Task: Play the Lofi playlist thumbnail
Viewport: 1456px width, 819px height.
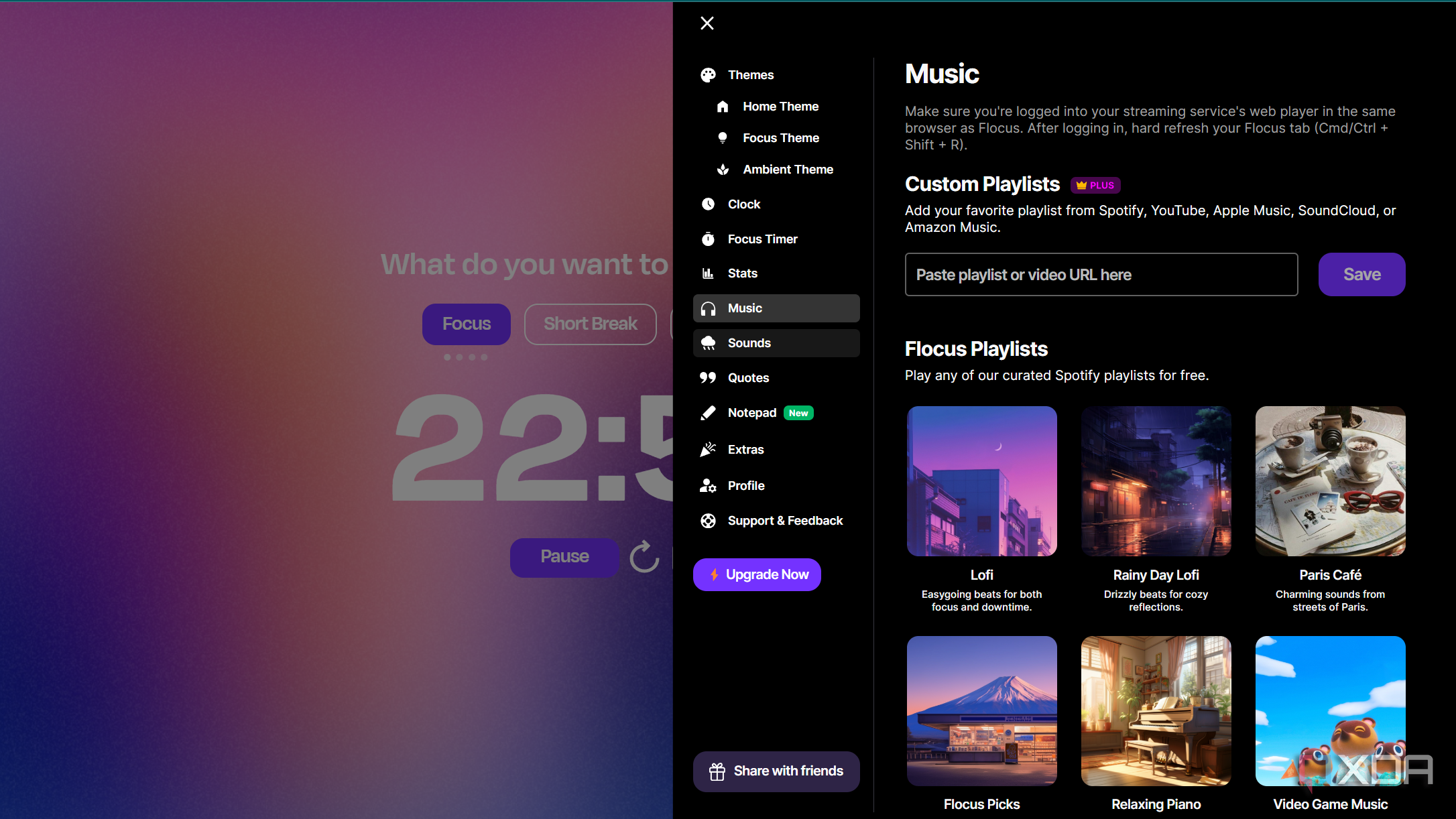Action: pos(981,481)
